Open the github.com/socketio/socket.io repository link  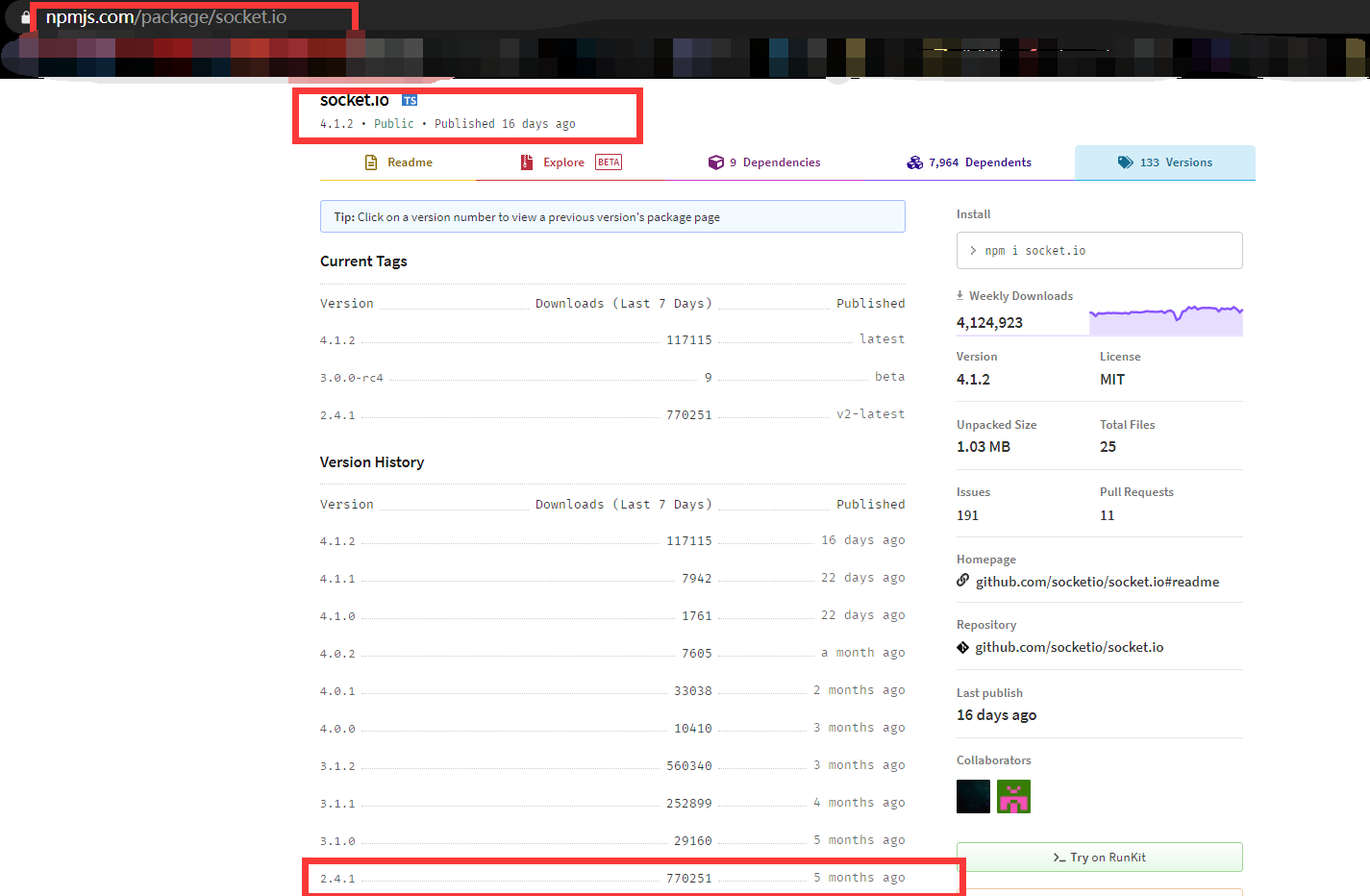(x=1069, y=647)
